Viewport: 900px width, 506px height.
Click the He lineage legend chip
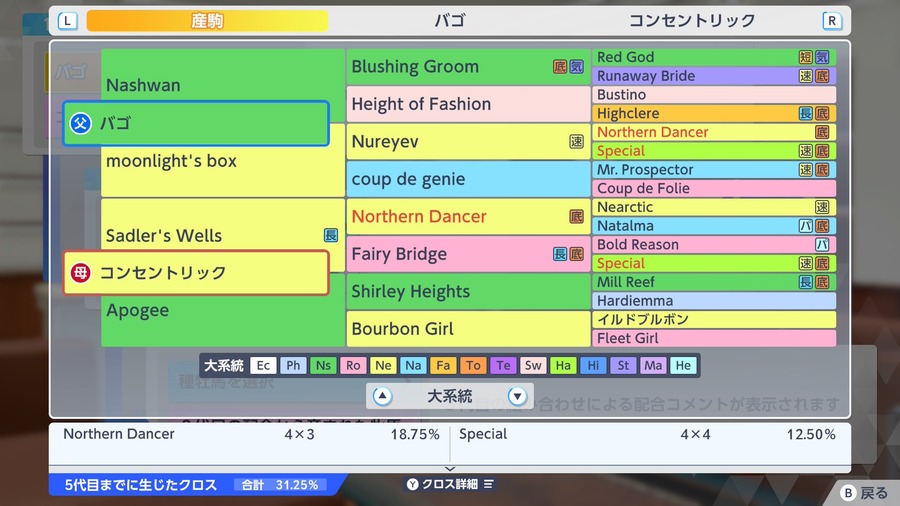pyautogui.click(x=683, y=365)
